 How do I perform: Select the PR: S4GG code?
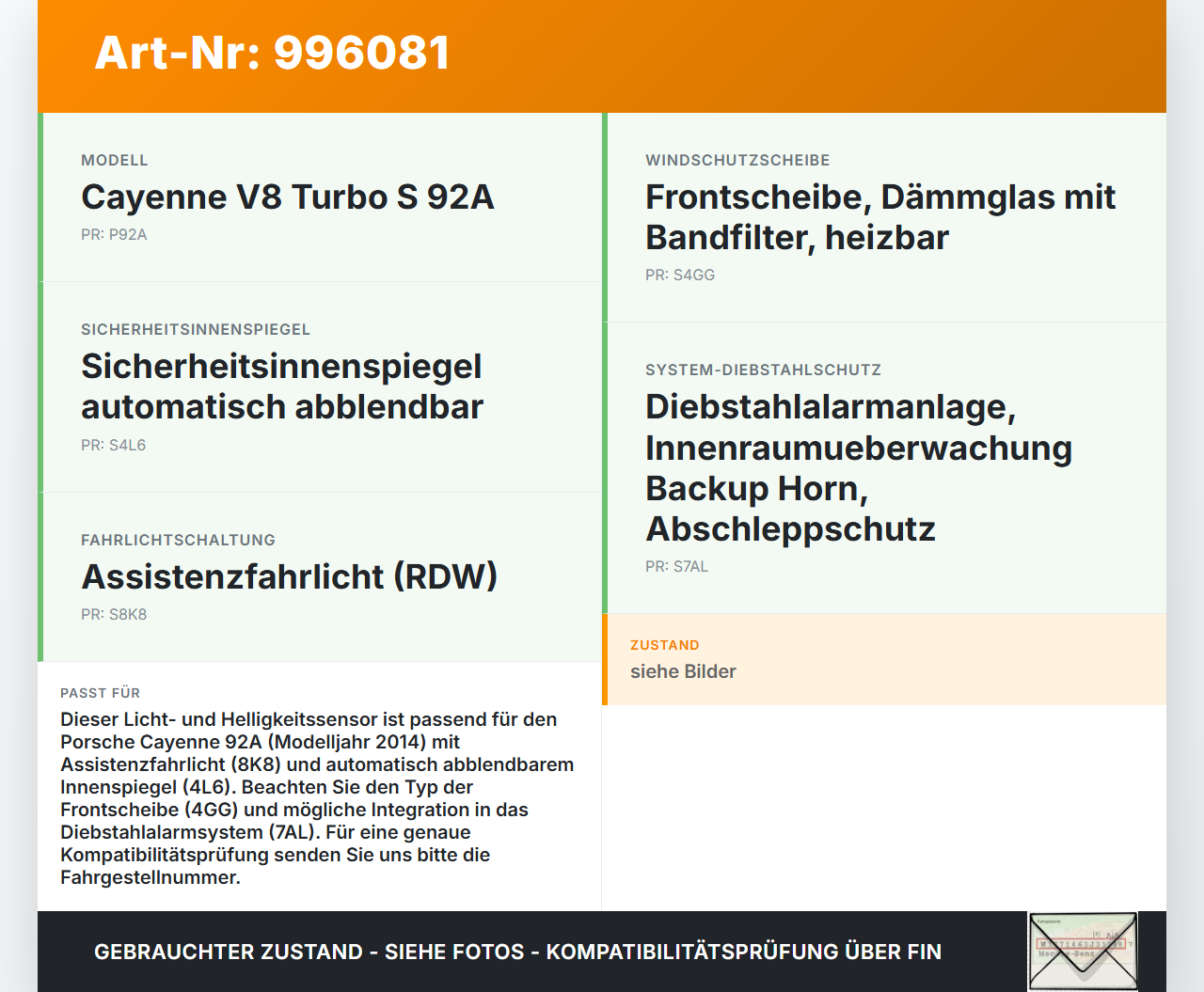(680, 275)
